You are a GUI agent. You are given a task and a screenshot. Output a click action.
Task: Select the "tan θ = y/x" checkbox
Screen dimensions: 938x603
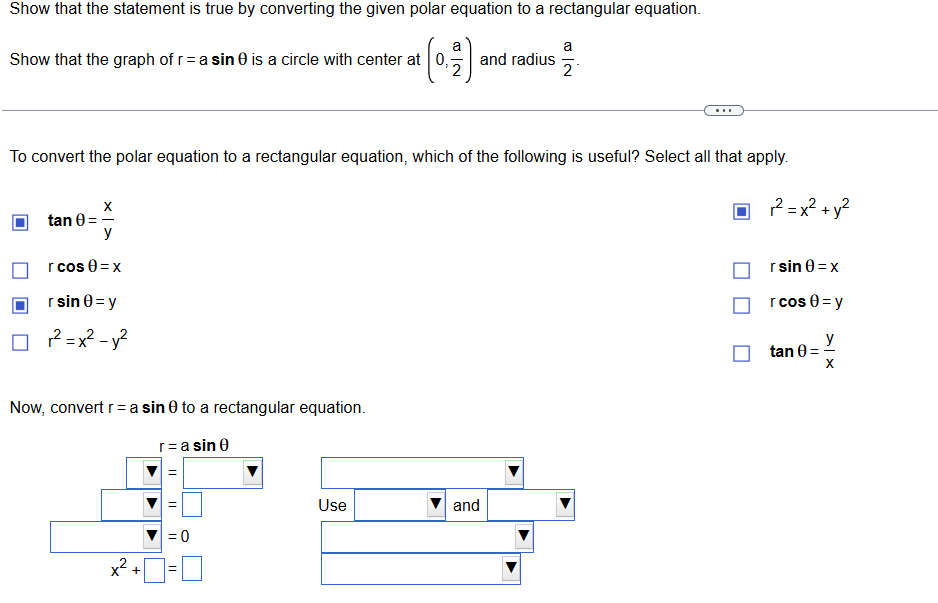pos(741,352)
